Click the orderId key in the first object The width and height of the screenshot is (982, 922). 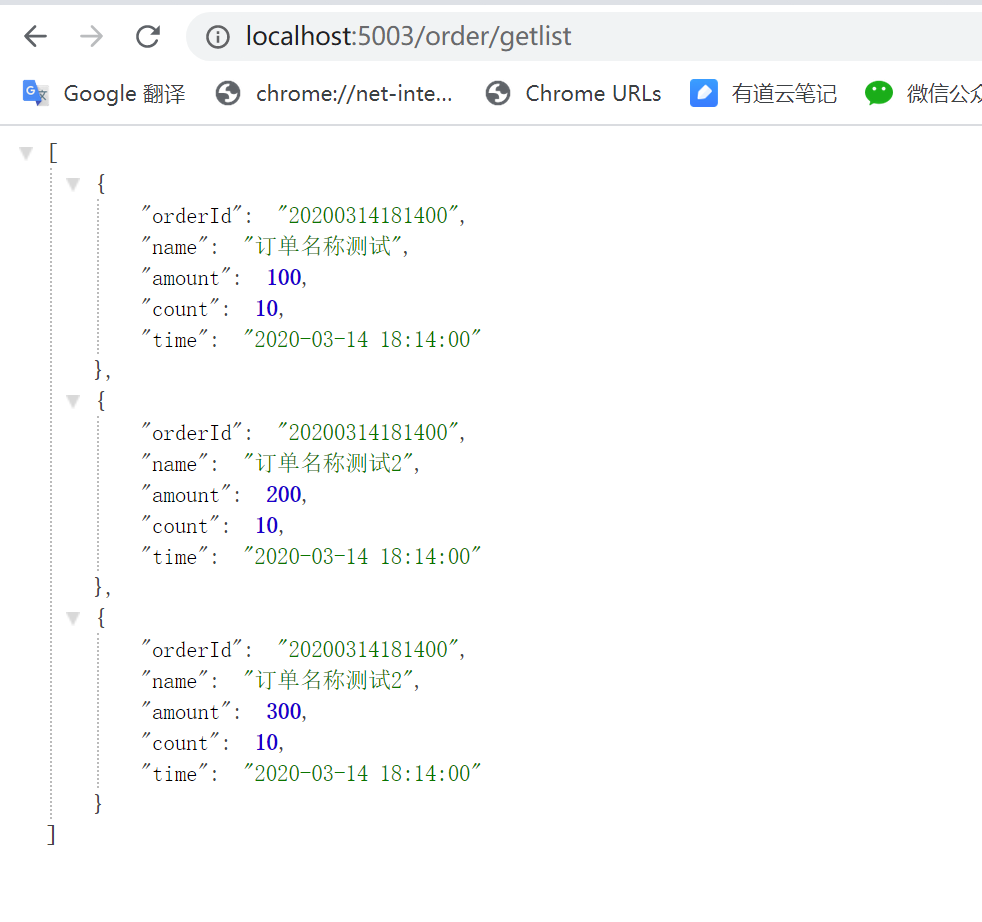[x=190, y=214]
